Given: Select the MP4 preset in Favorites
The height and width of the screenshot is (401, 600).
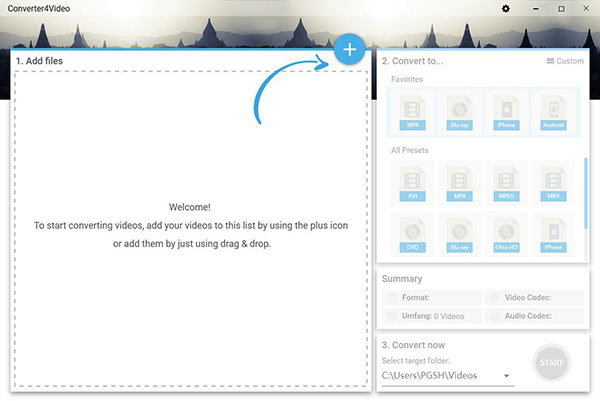Looking at the screenshot, I should (412, 112).
